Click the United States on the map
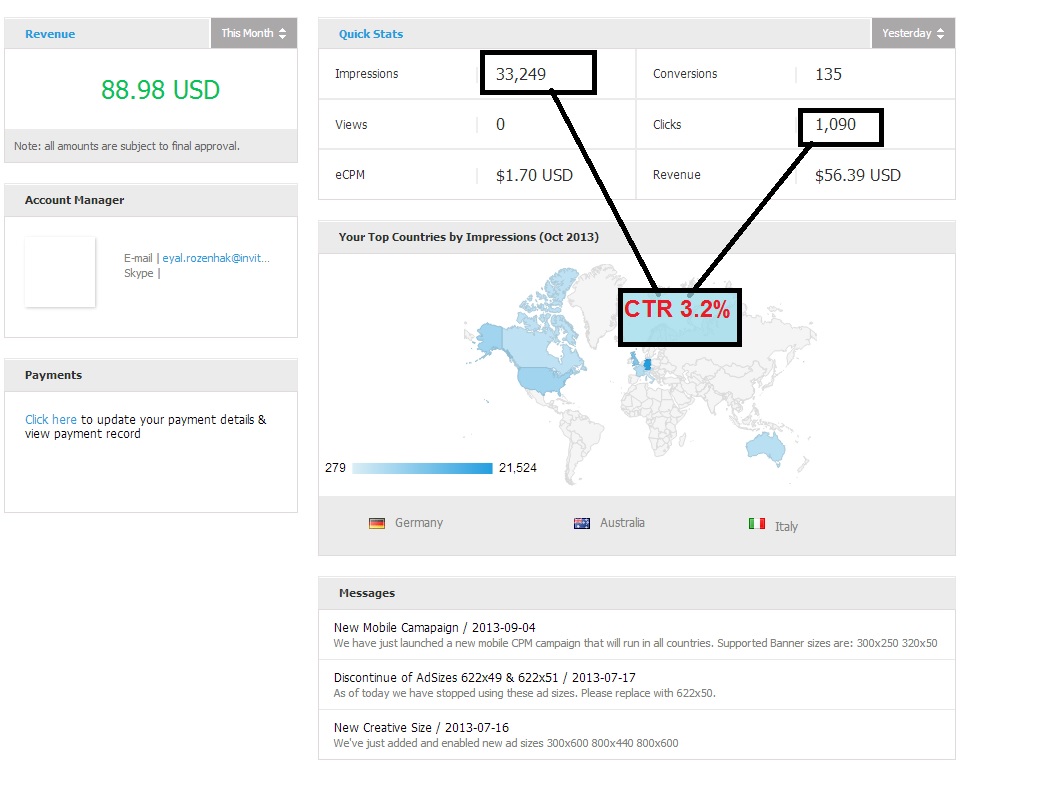 541,379
